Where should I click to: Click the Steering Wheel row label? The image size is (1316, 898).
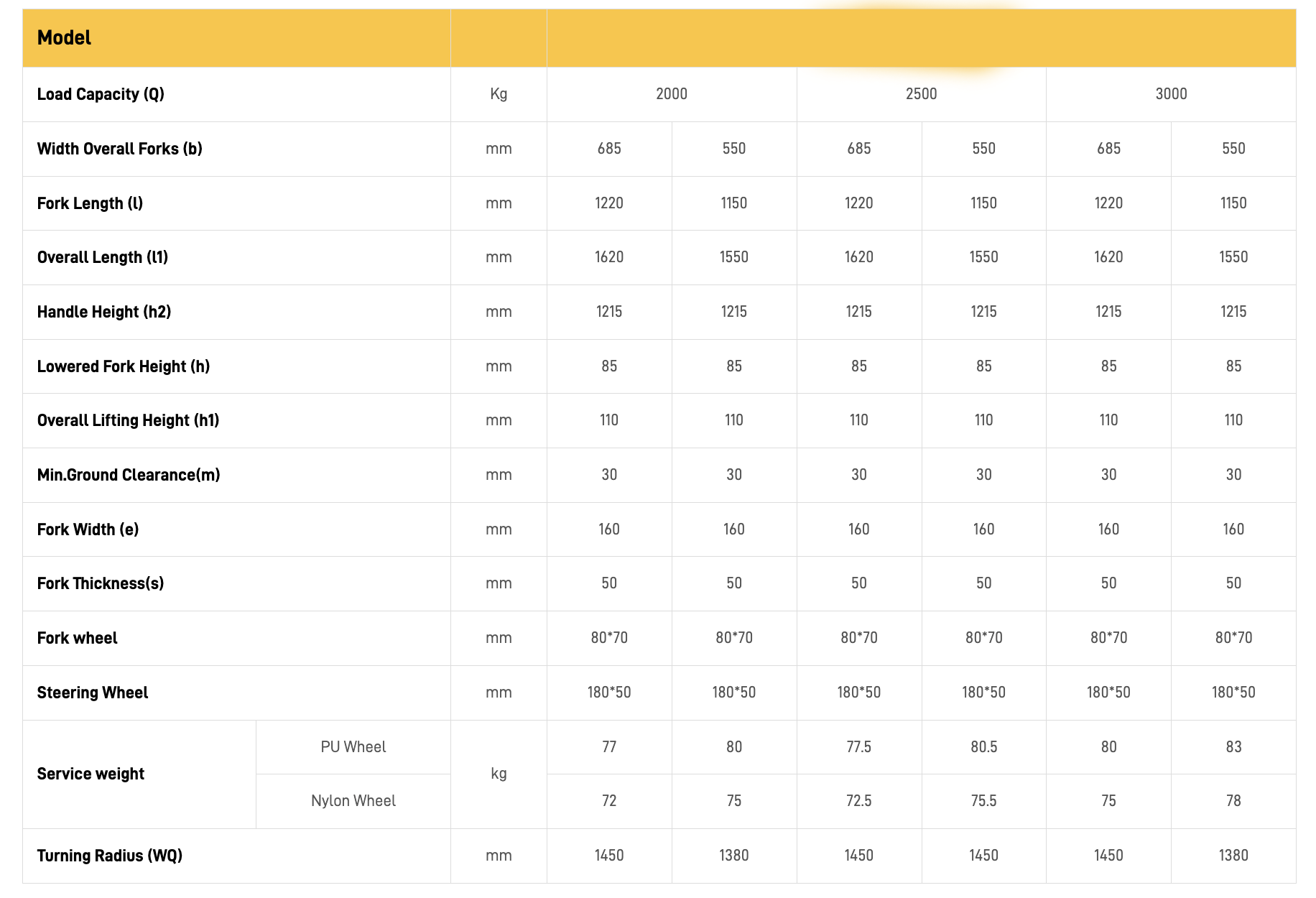click(x=93, y=693)
